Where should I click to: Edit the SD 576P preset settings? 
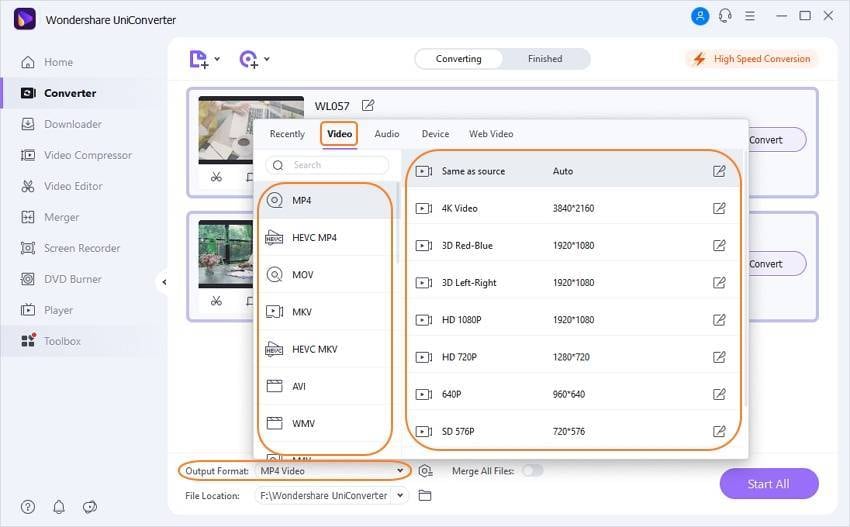click(x=719, y=432)
